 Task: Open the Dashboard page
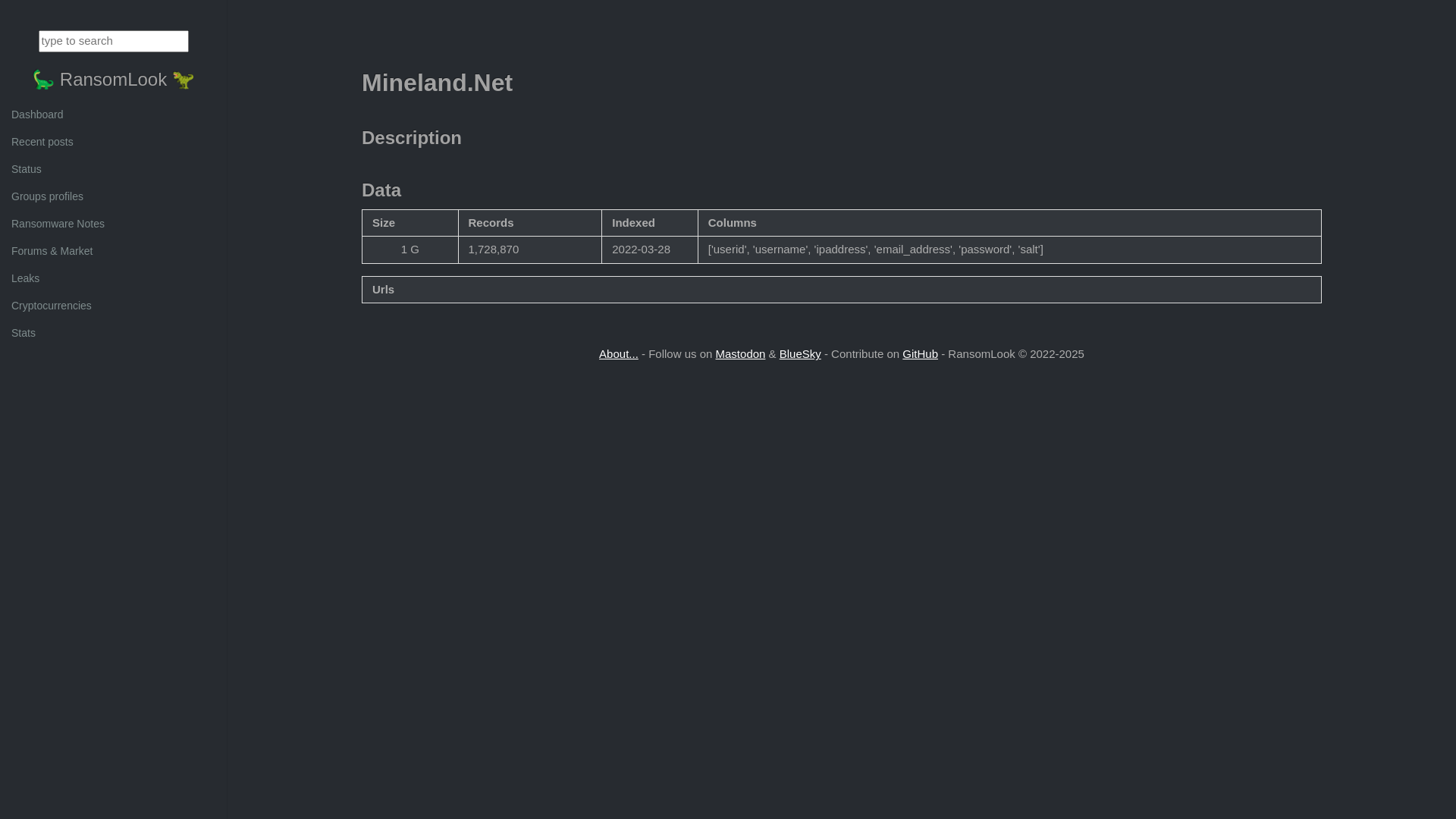(37, 115)
